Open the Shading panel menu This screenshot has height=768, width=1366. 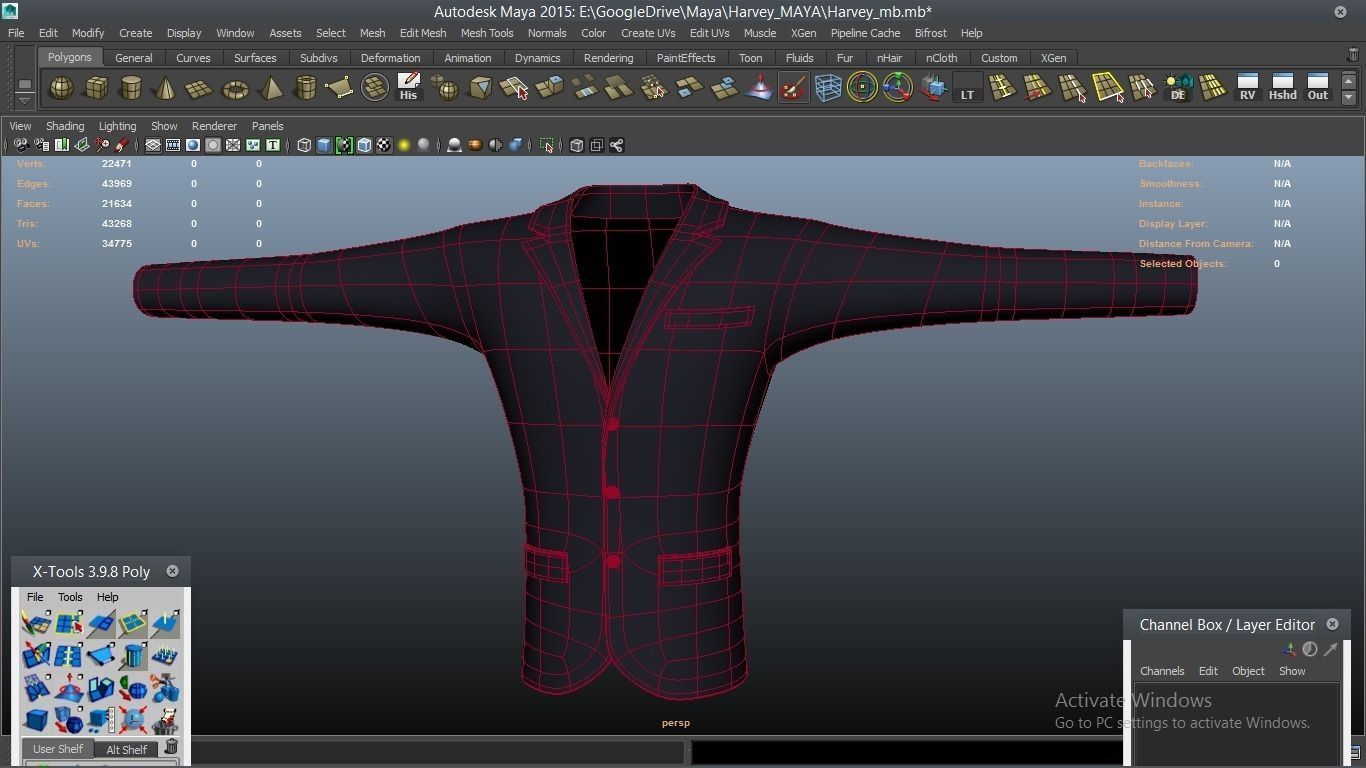coord(65,126)
